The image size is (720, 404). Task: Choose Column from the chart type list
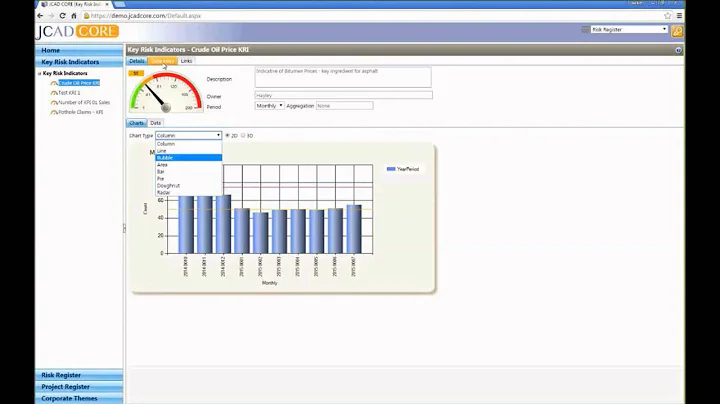pyautogui.click(x=189, y=144)
